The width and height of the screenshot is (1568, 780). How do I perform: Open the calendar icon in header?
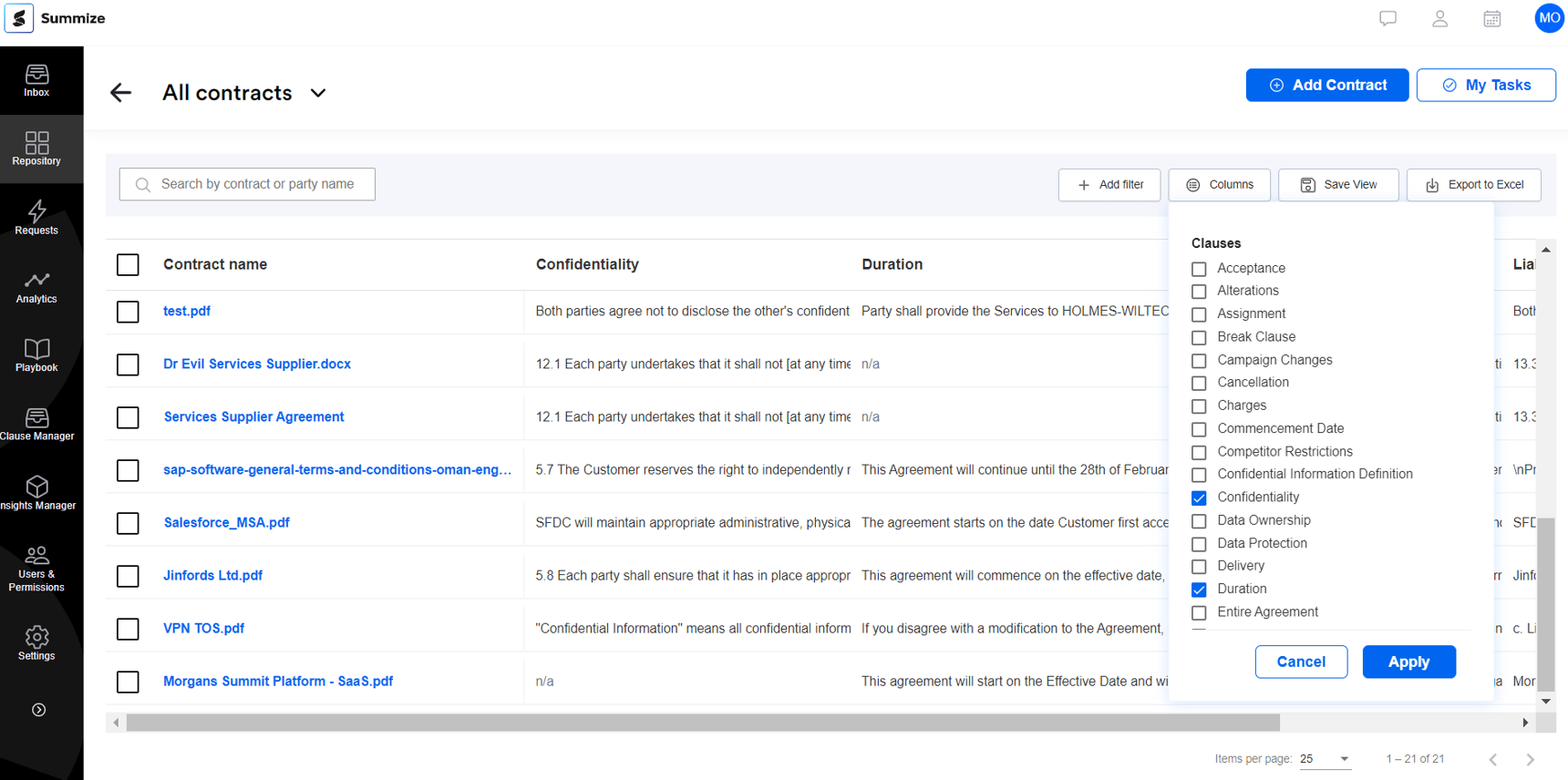[1492, 18]
